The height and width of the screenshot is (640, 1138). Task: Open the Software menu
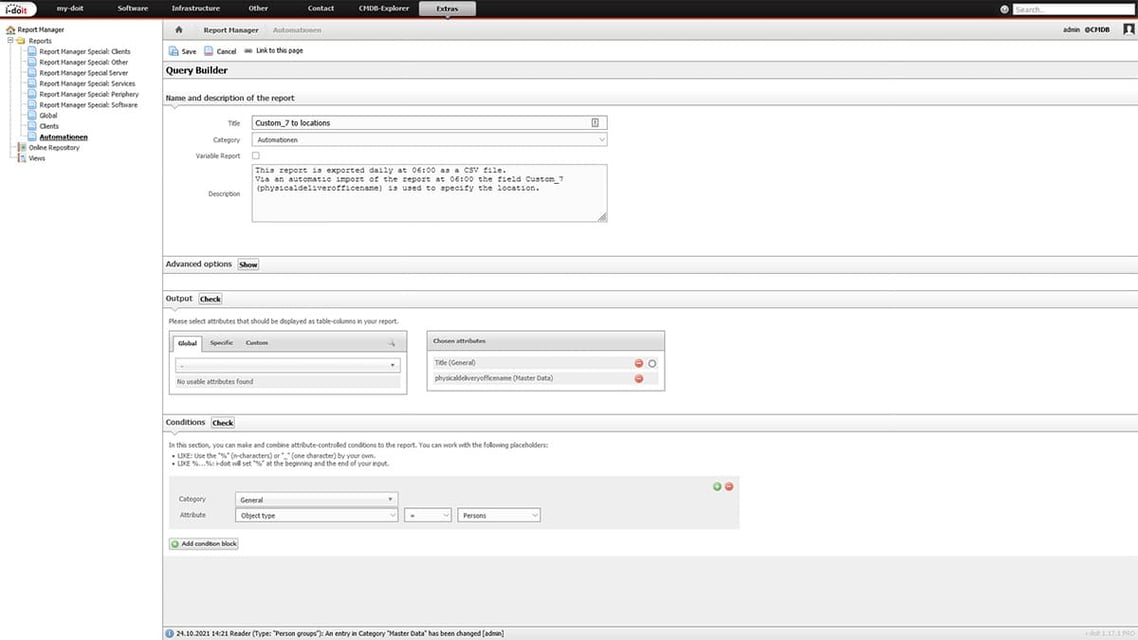133,9
